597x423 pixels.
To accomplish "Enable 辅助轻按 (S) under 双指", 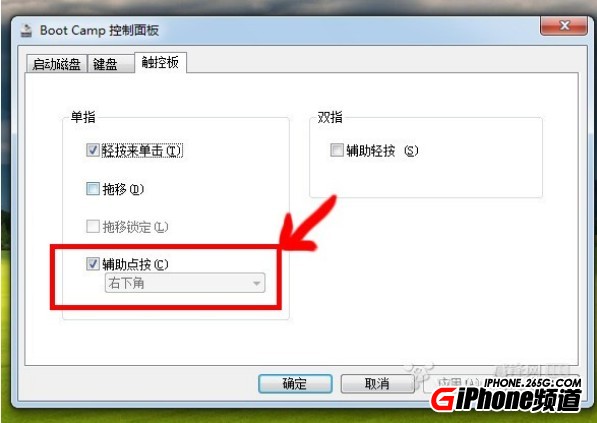I will coord(337,150).
